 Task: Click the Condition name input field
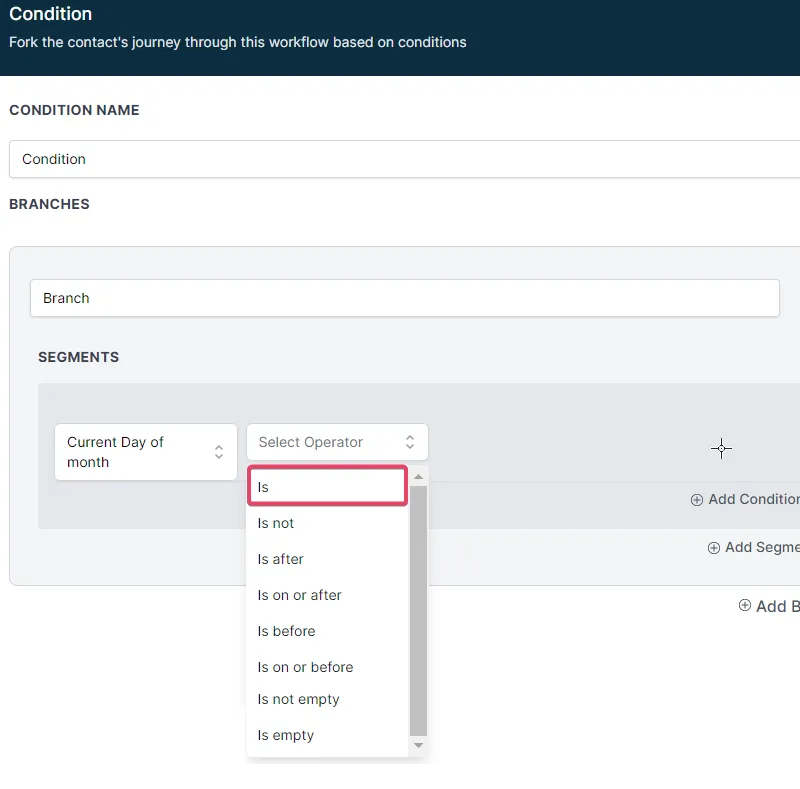coord(400,159)
